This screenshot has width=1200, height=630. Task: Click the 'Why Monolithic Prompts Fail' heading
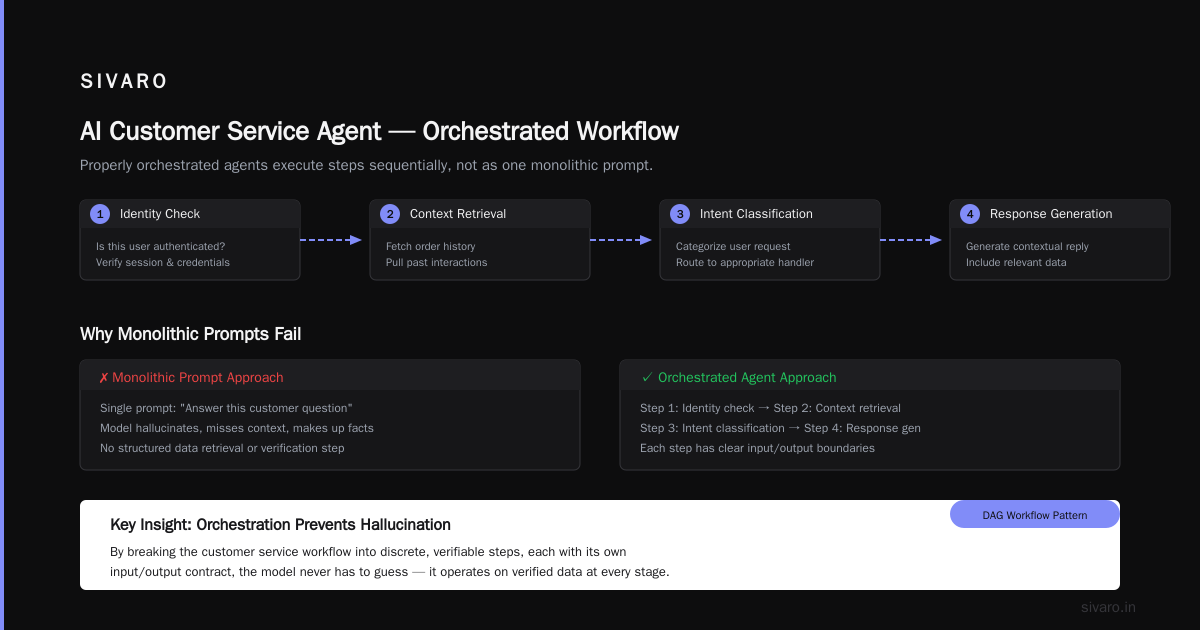pyautogui.click(x=190, y=334)
